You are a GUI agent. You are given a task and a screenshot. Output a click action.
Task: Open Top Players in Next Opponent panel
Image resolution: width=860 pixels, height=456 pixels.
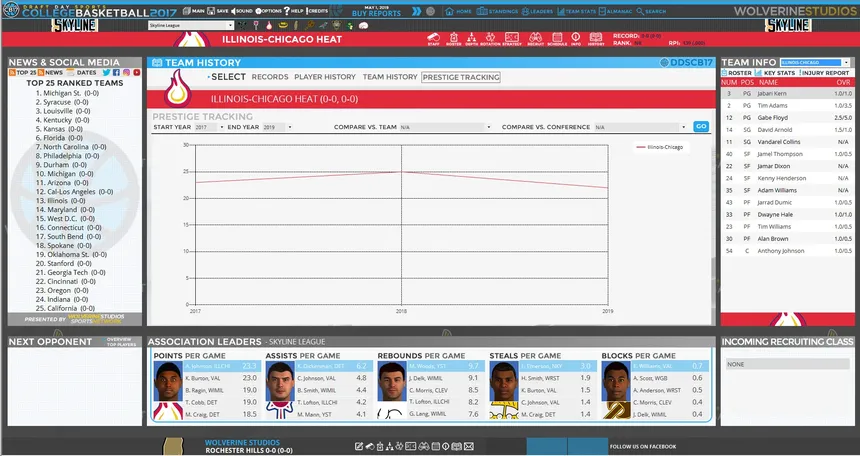(x=121, y=345)
